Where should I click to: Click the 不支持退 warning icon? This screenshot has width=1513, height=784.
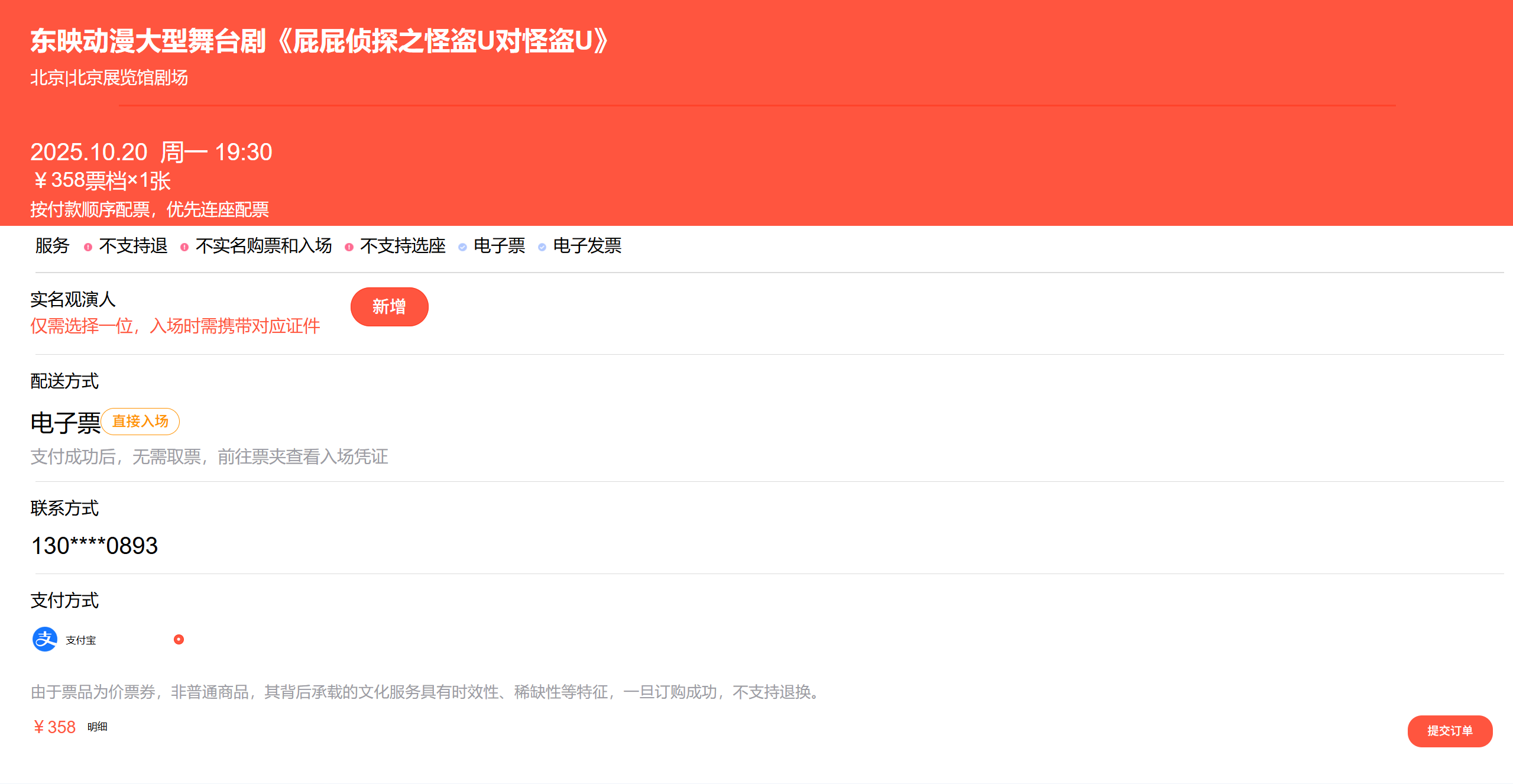(x=88, y=247)
